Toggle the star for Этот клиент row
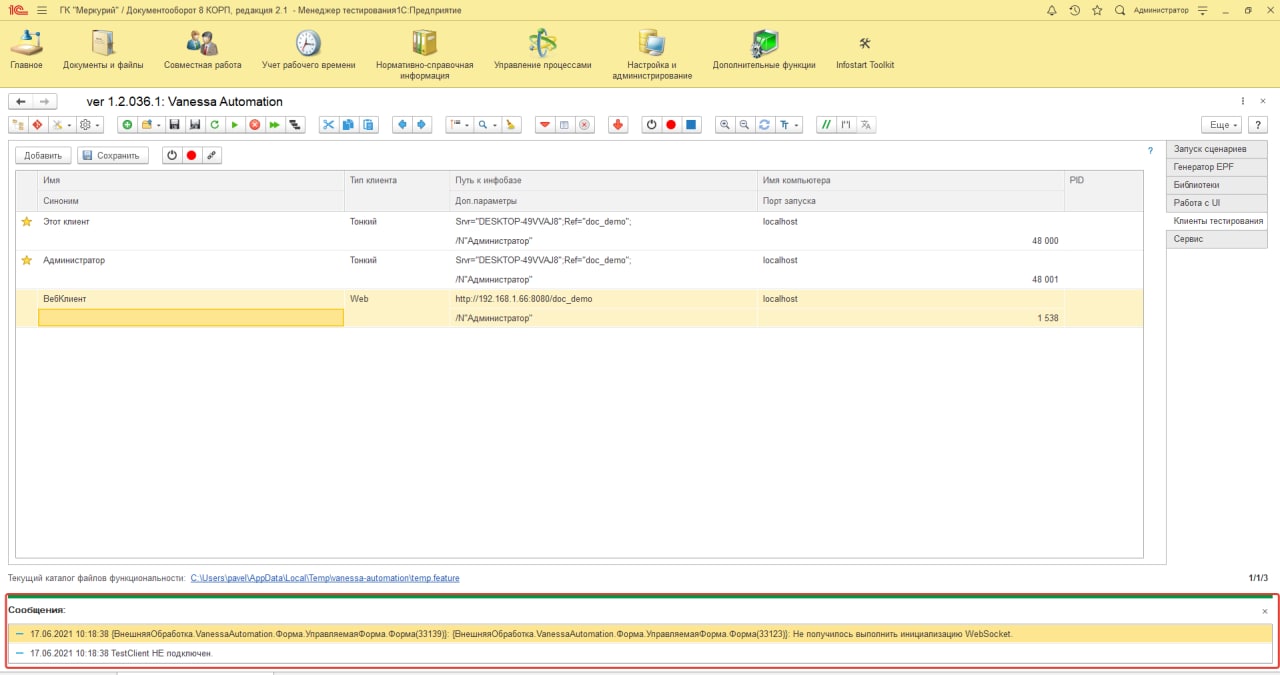The image size is (1280, 675). pos(27,221)
